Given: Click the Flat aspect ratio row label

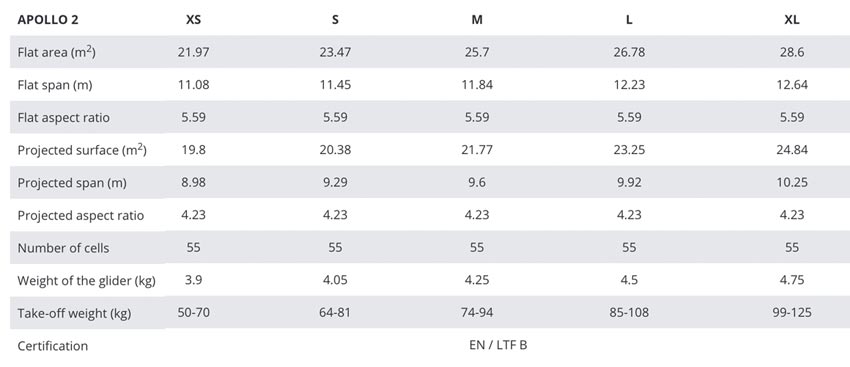Looking at the screenshot, I should click(x=63, y=118).
